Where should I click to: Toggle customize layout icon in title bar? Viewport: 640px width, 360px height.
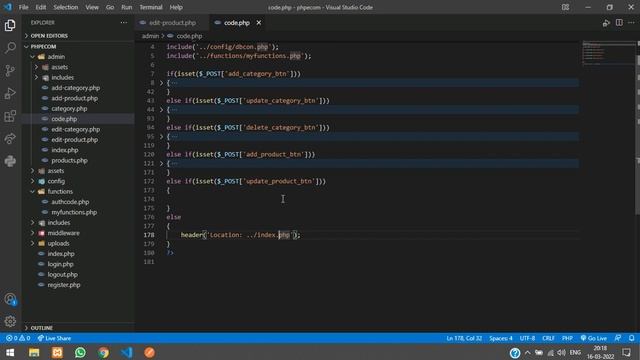(x=565, y=7)
